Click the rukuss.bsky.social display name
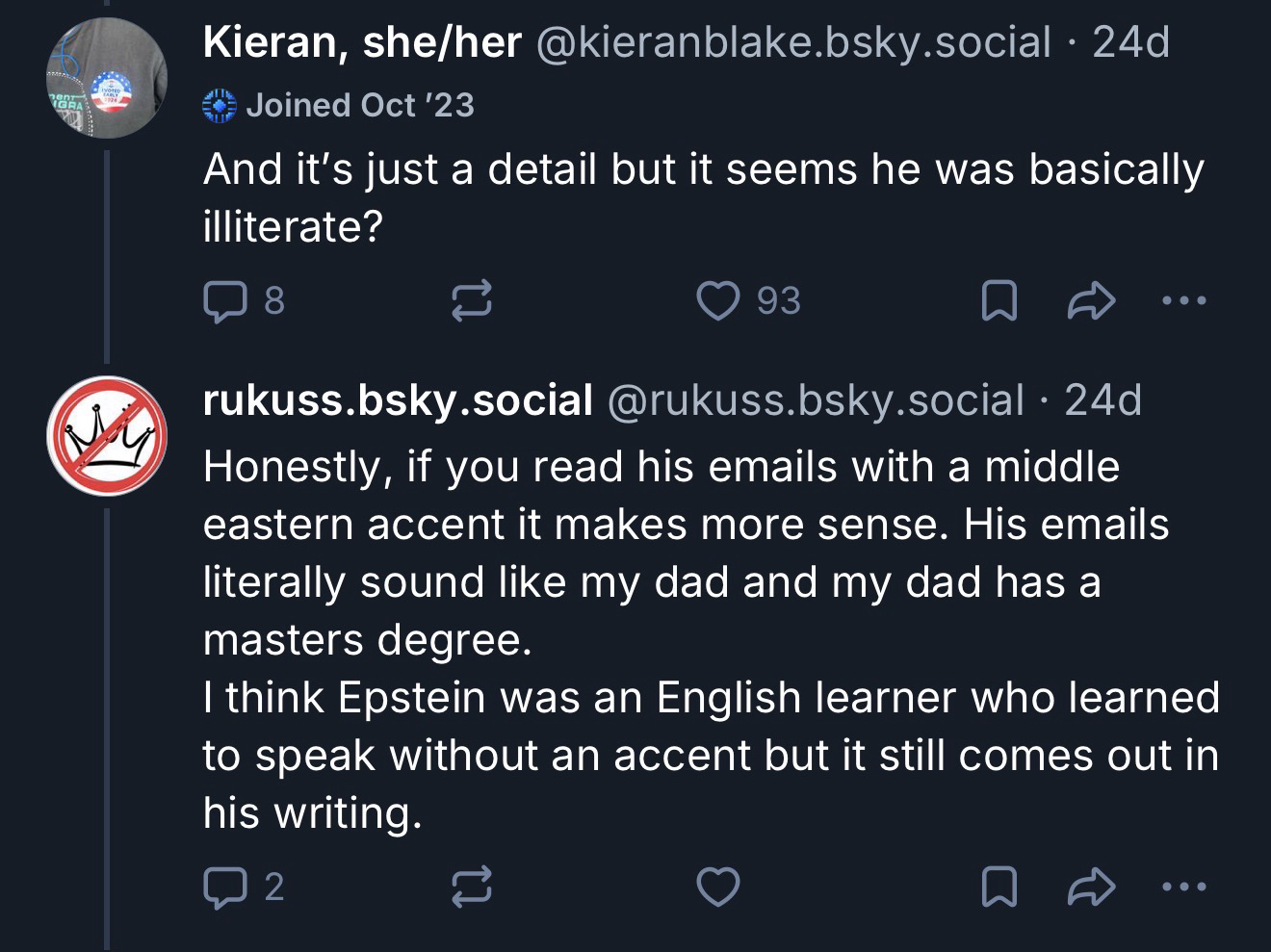 397,399
